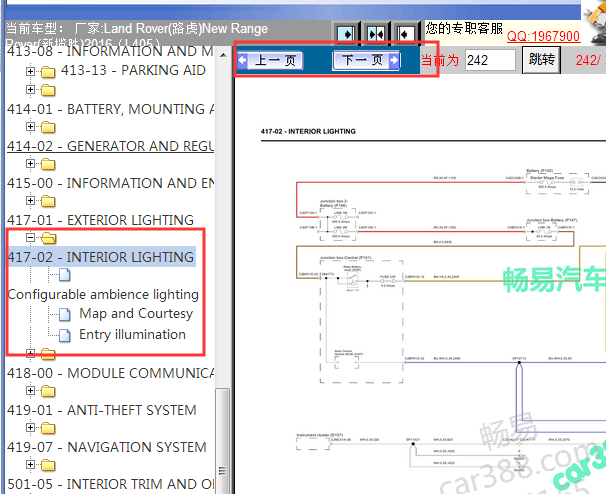Expand the 414-02 GENERATOR AND REGULATOR node
Image resolution: width=606 pixels, height=494 pixels.
pyautogui.click(x=31, y=126)
